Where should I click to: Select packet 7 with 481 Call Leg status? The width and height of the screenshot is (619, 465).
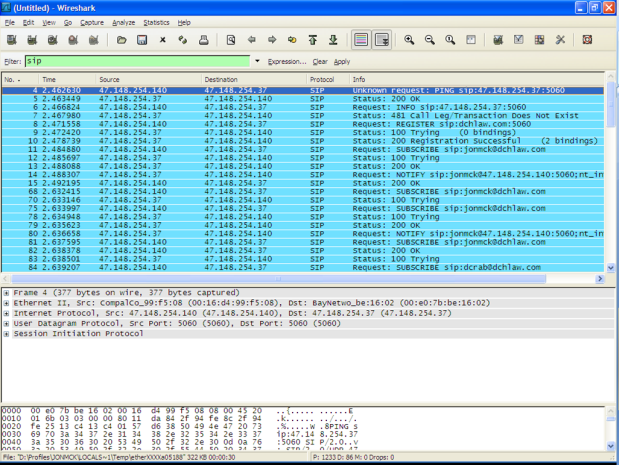pyautogui.click(x=303, y=116)
